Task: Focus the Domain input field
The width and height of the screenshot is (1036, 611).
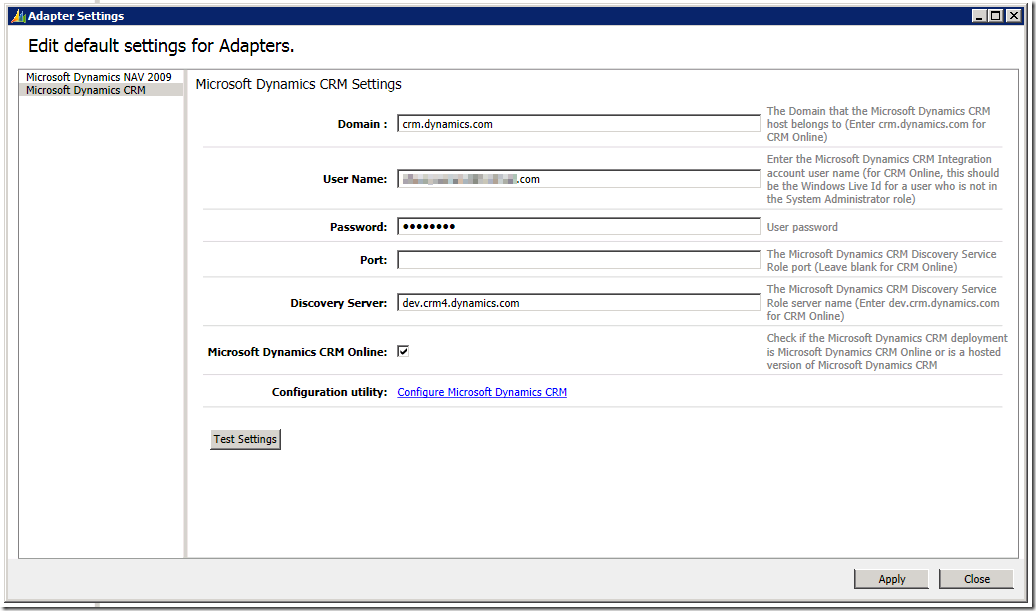Action: [579, 124]
